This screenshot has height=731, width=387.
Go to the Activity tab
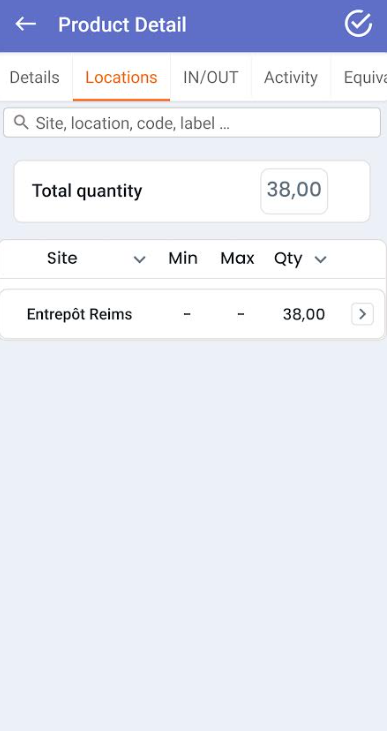pyautogui.click(x=291, y=77)
